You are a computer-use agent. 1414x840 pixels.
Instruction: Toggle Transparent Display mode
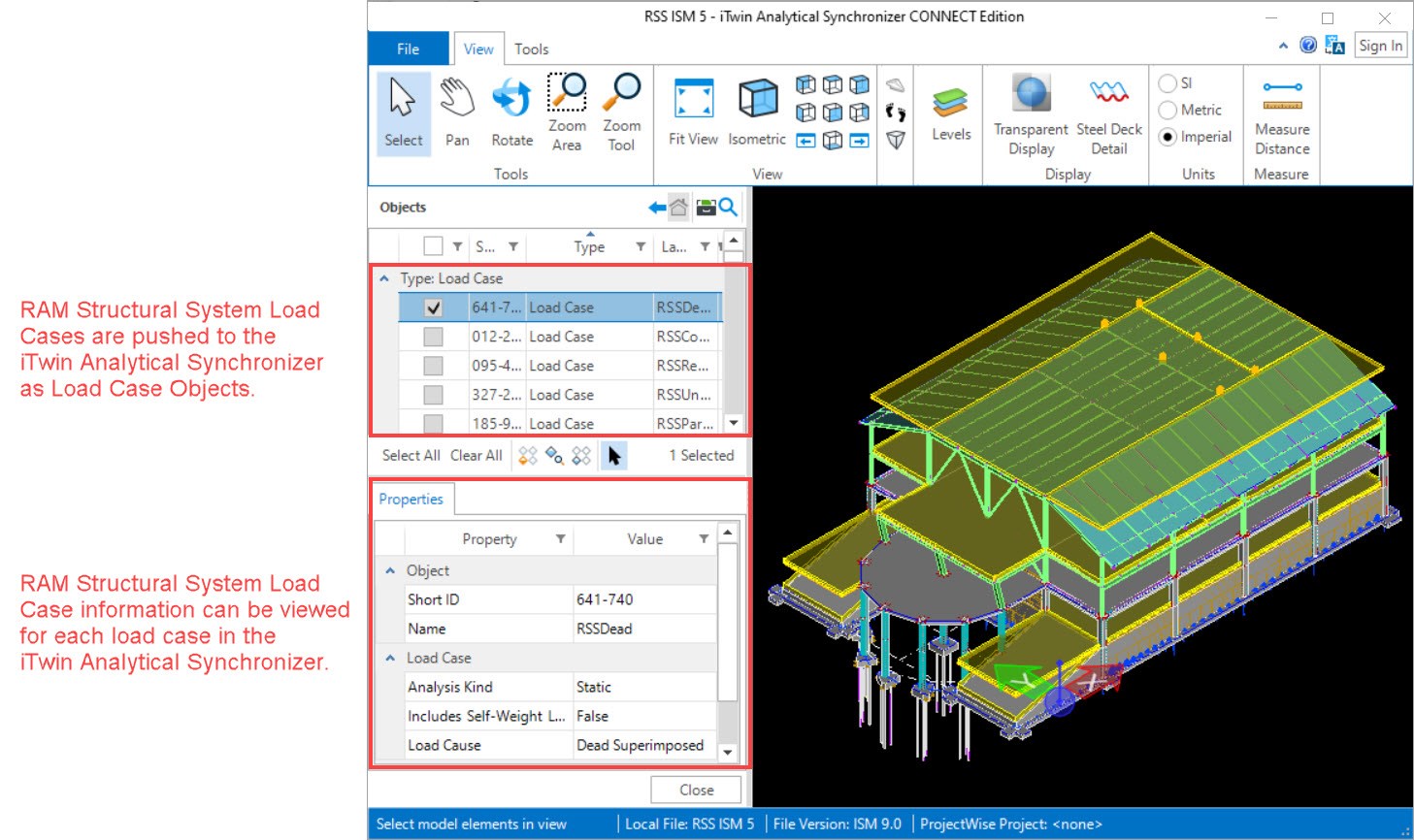tap(1031, 113)
